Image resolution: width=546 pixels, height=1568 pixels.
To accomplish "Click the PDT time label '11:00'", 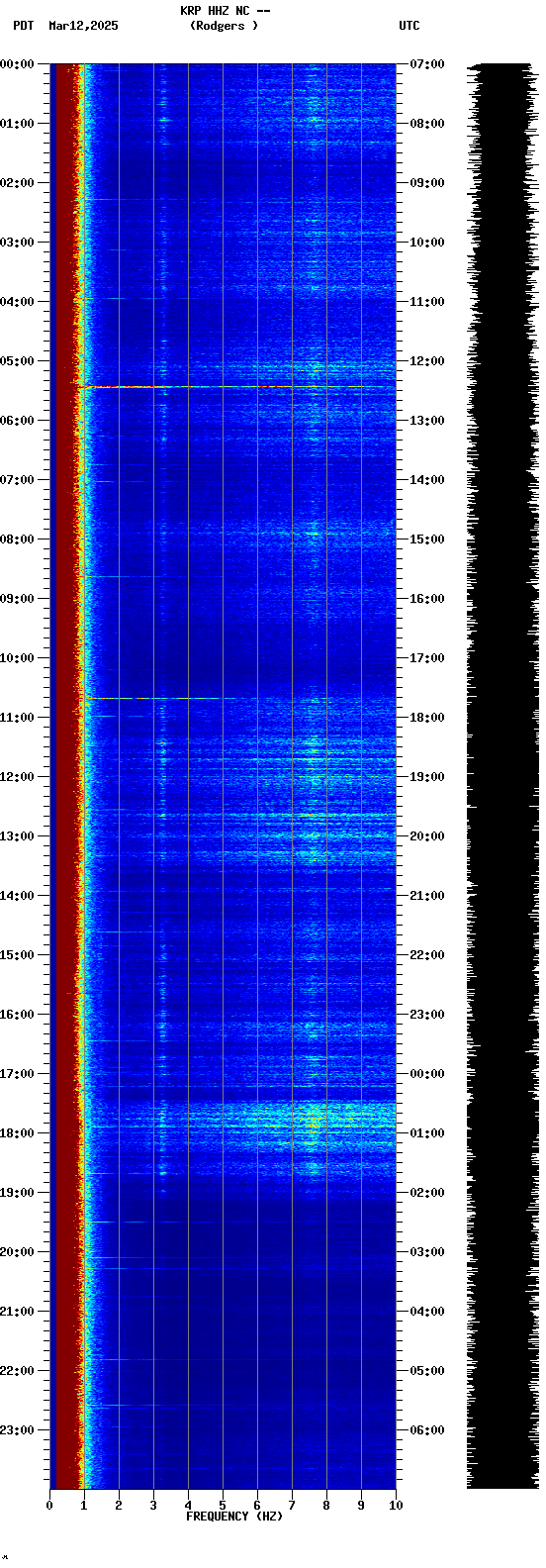I will [x=17, y=718].
